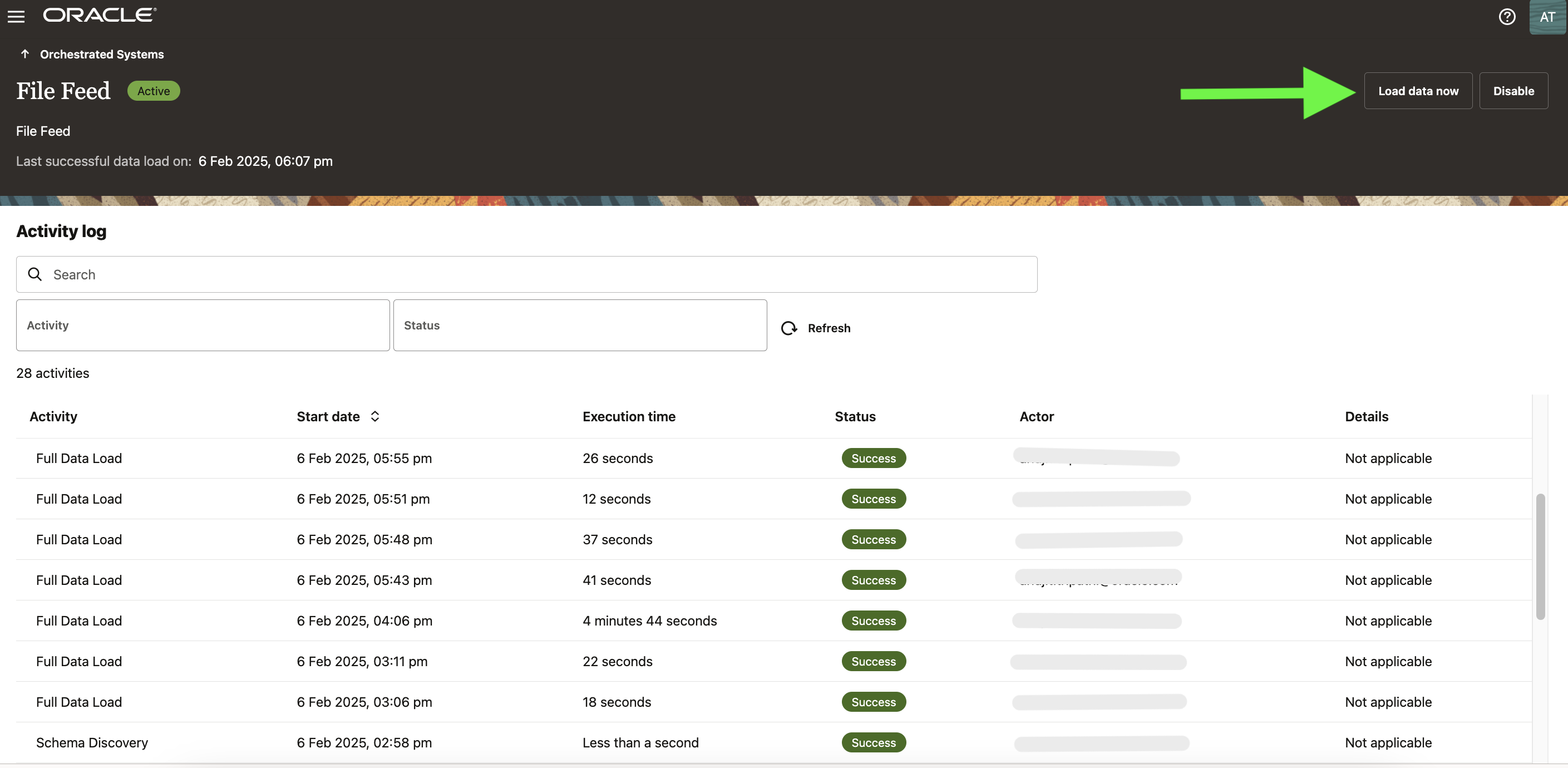Open the help question mark icon
Screen dimensions: 1568x768
[x=1507, y=17]
